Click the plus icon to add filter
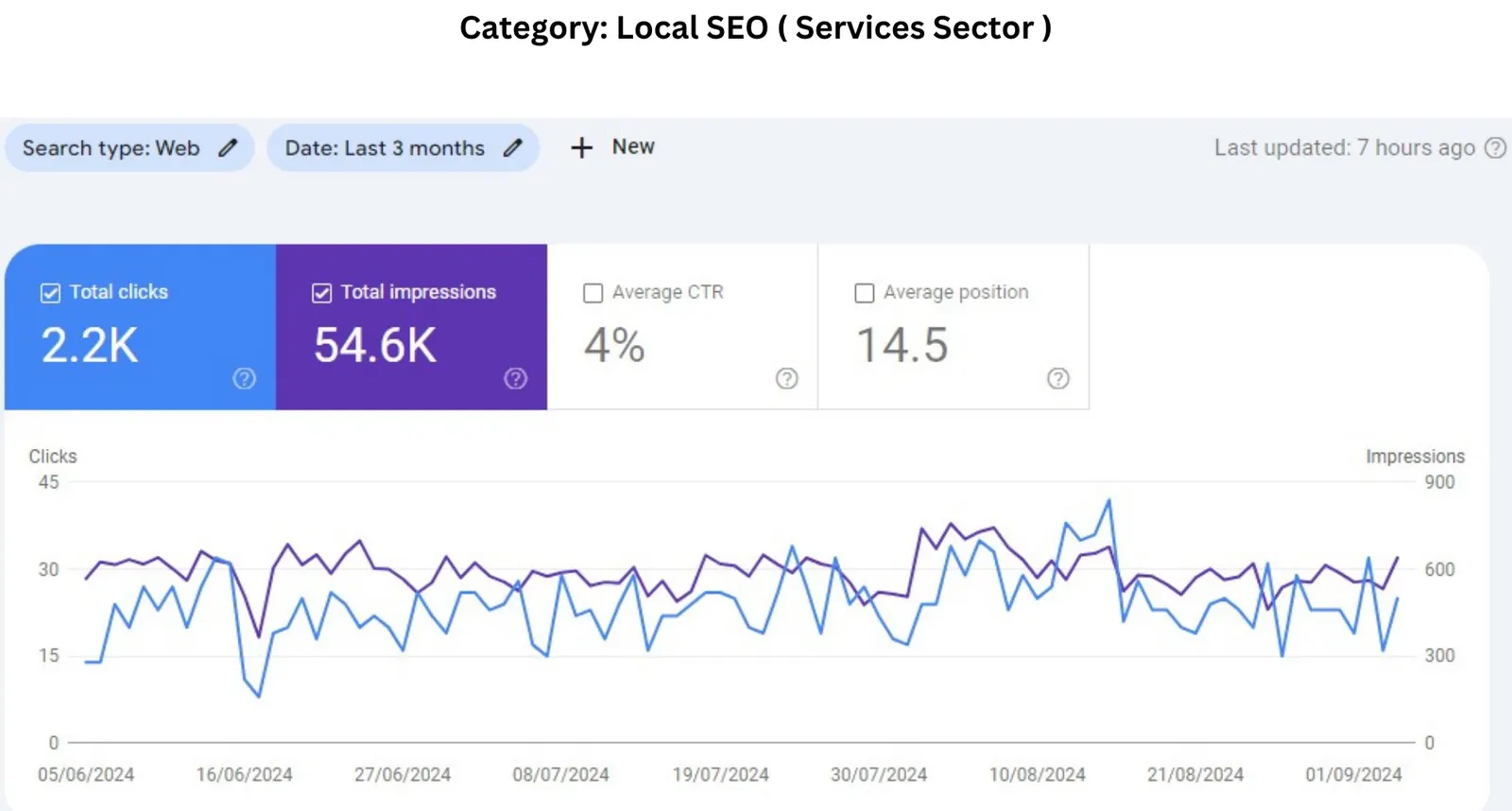The image size is (1512, 811). point(582,147)
